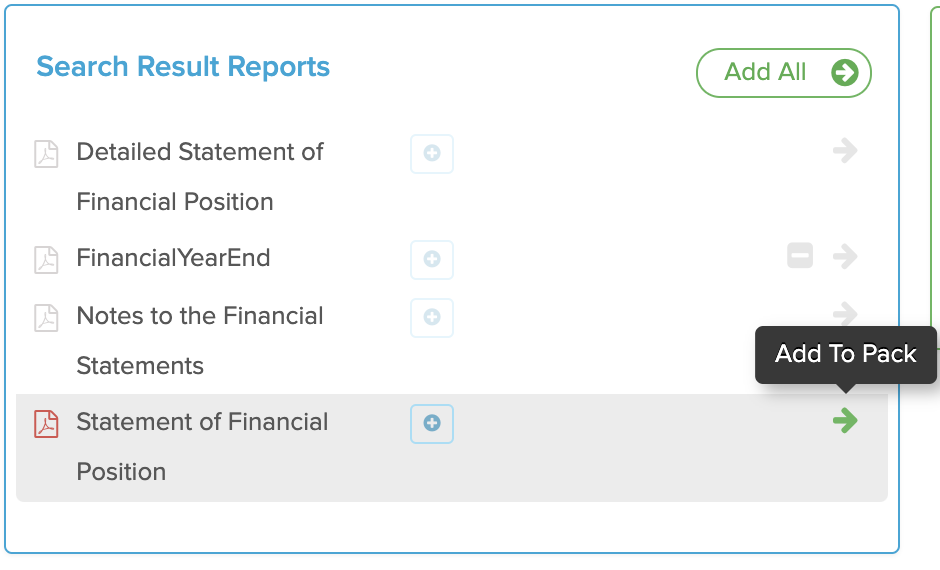Click the Search Result Reports heading

tap(183, 66)
